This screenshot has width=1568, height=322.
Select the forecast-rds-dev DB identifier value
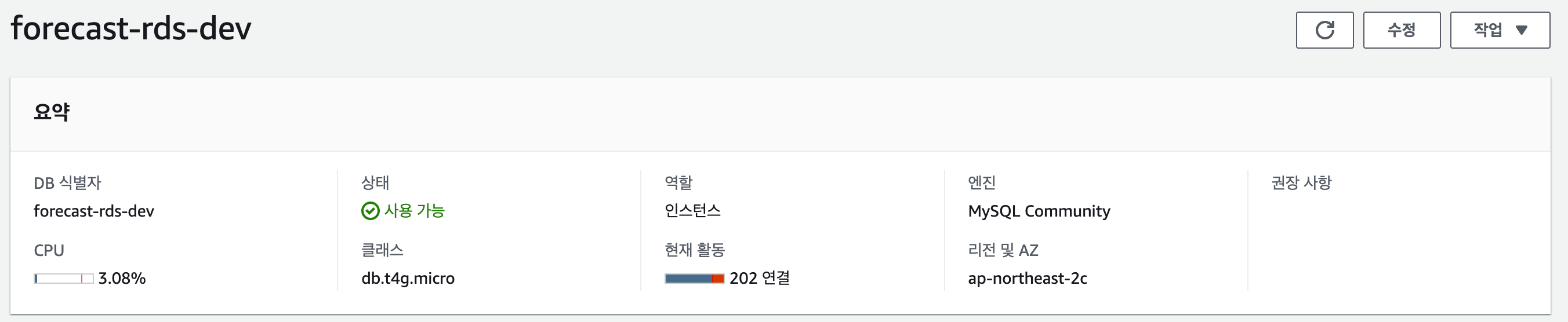(94, 211)
